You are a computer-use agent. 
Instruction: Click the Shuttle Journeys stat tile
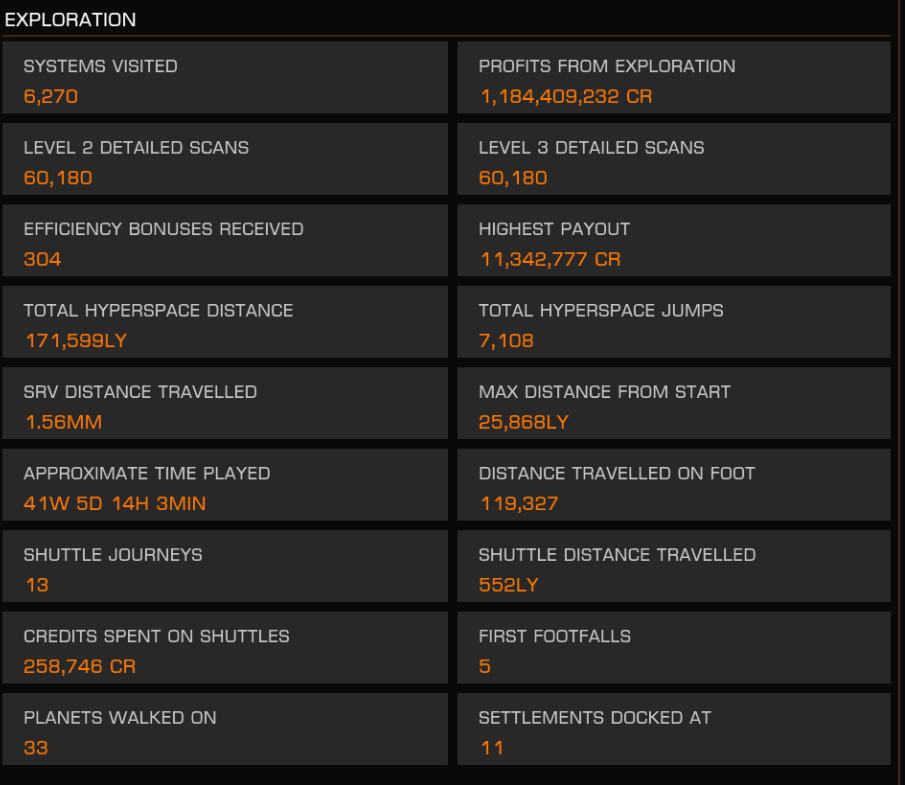(225, 567)
